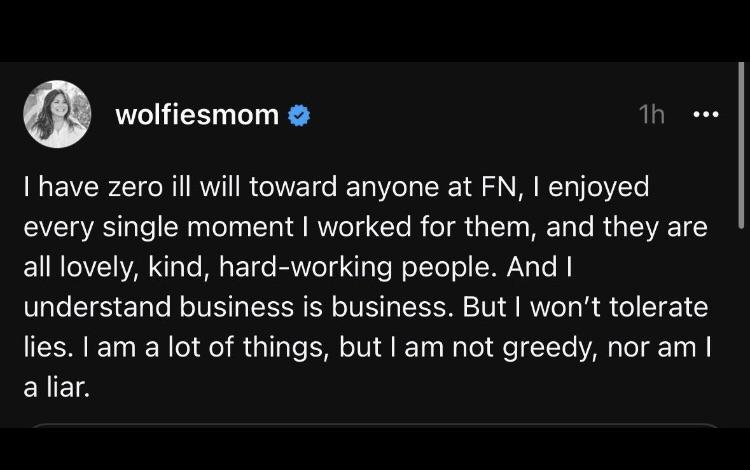Click the final line 'a liar.'
Image resolution: width=750 pixels, height=470 pixels.
pos(56,387)
